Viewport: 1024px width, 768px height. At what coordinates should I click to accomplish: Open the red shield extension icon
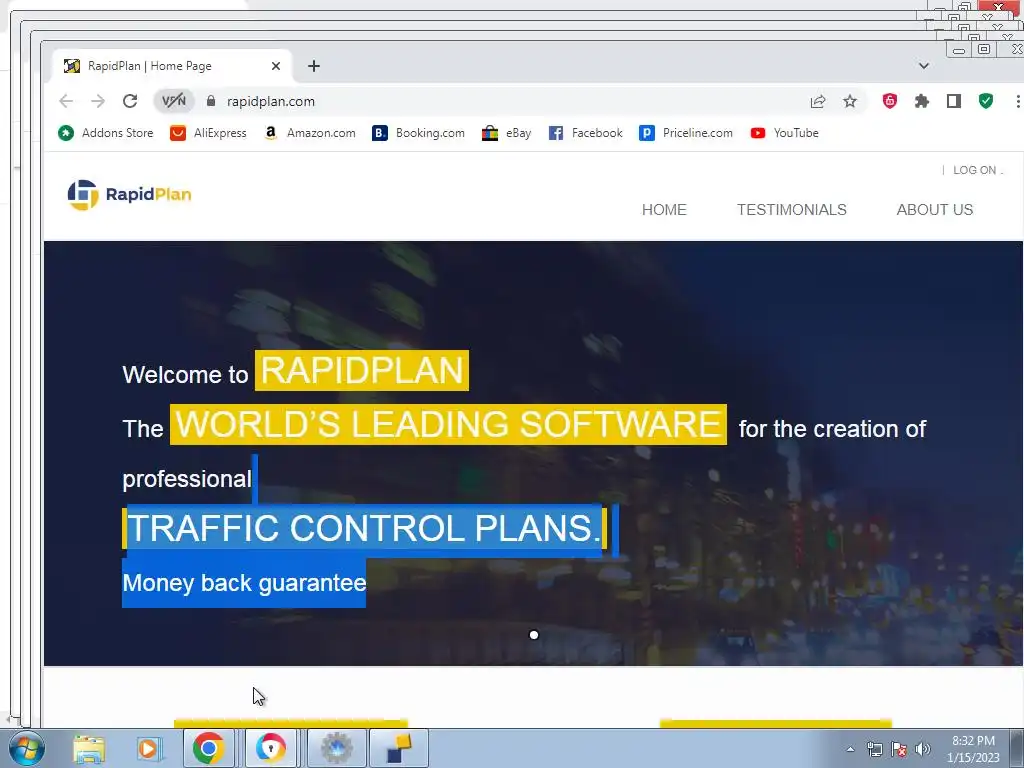889,101
